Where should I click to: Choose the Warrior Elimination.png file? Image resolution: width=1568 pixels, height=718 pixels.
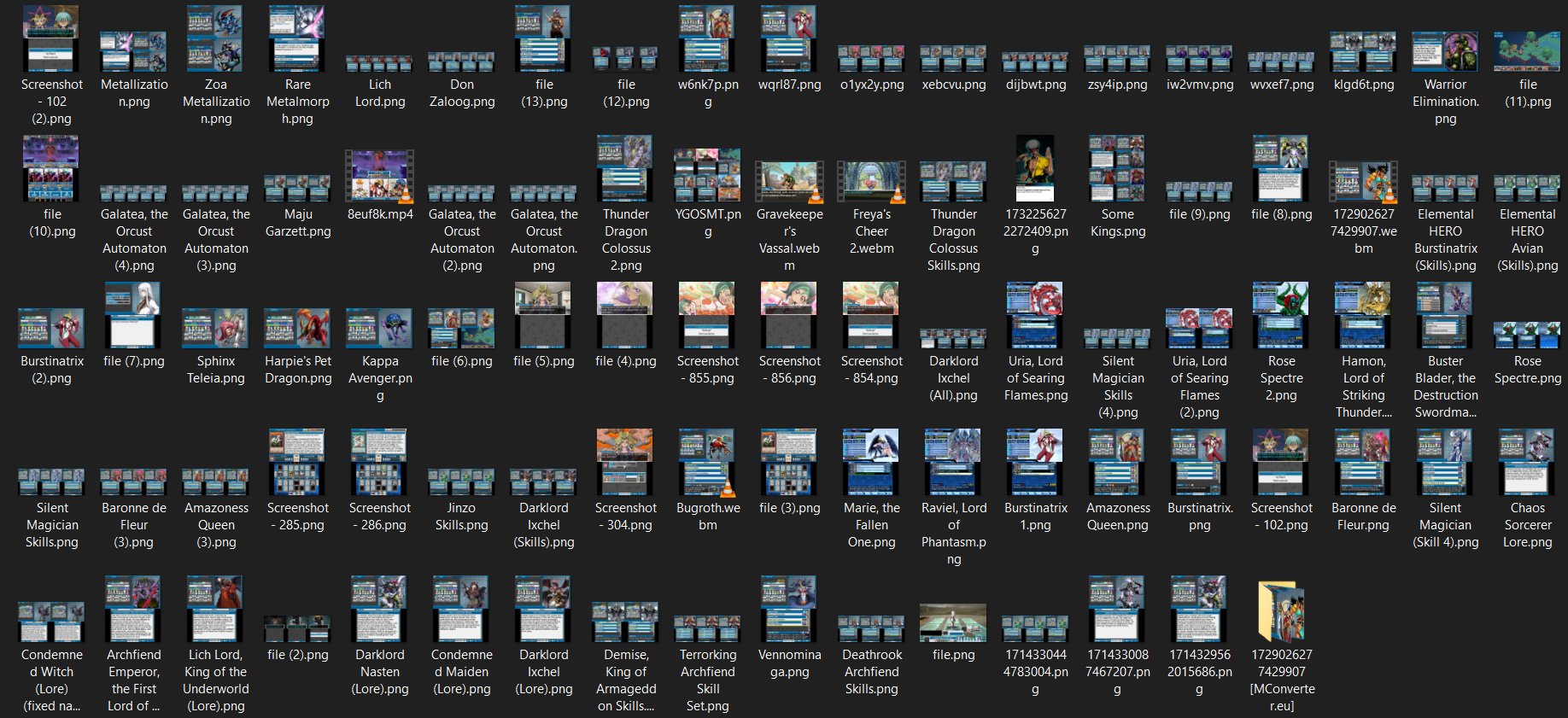coord(1445,51)
